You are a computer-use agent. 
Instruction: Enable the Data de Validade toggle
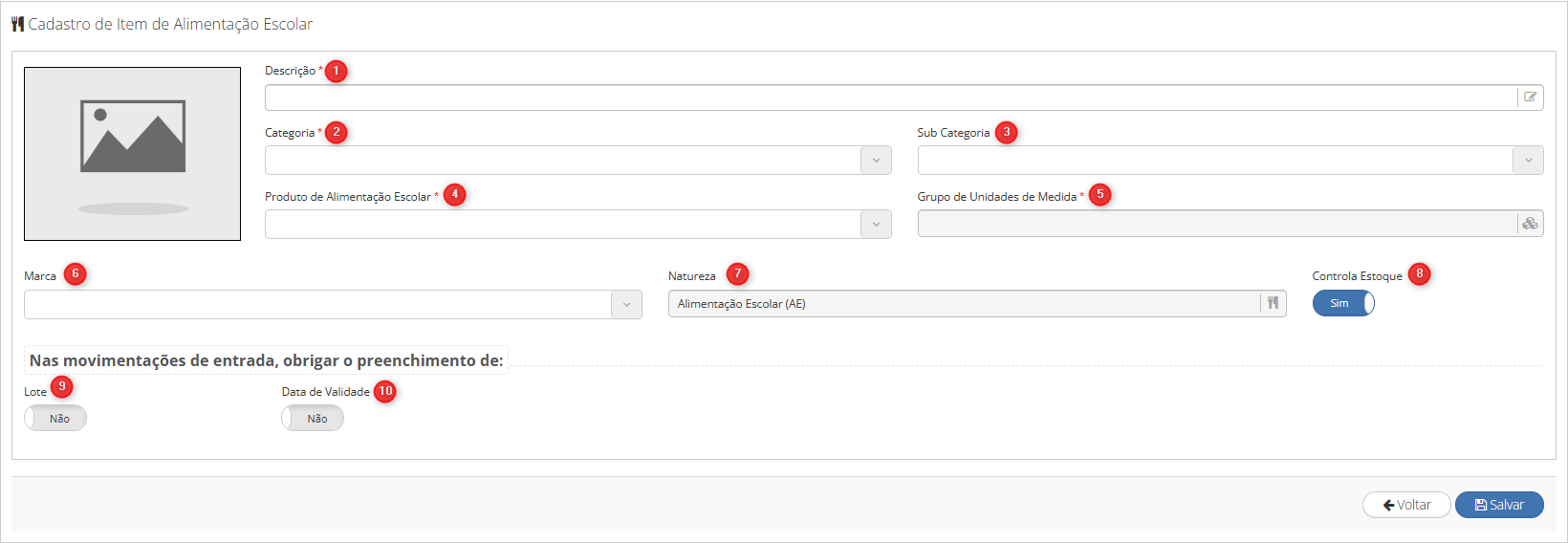tap(313, 419)
